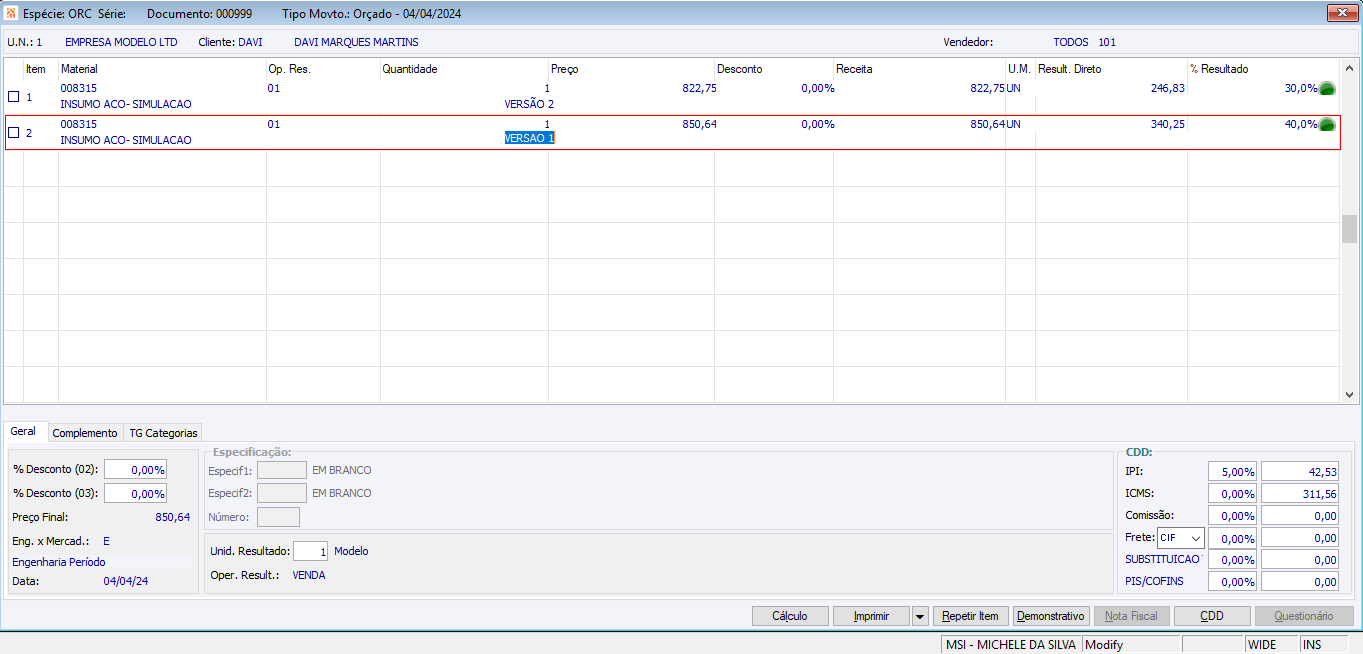Click the SUBSTITUICAO percentage field
1363x654 pixels.
coord(1233,560)
